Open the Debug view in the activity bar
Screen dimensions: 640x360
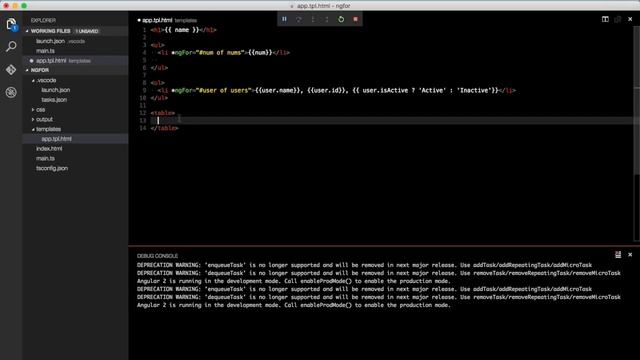(x=11, y=92)
